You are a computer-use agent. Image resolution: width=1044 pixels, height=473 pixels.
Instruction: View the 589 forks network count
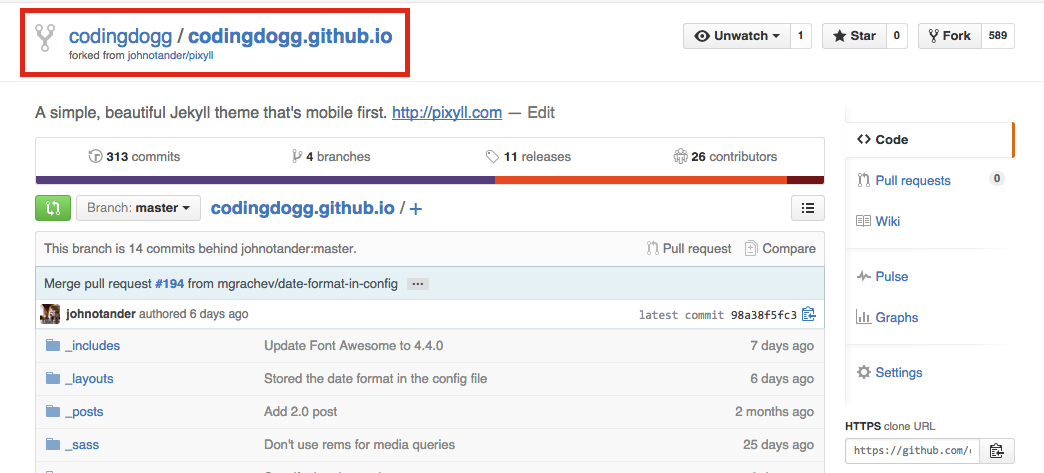click(x=997, y=36)
